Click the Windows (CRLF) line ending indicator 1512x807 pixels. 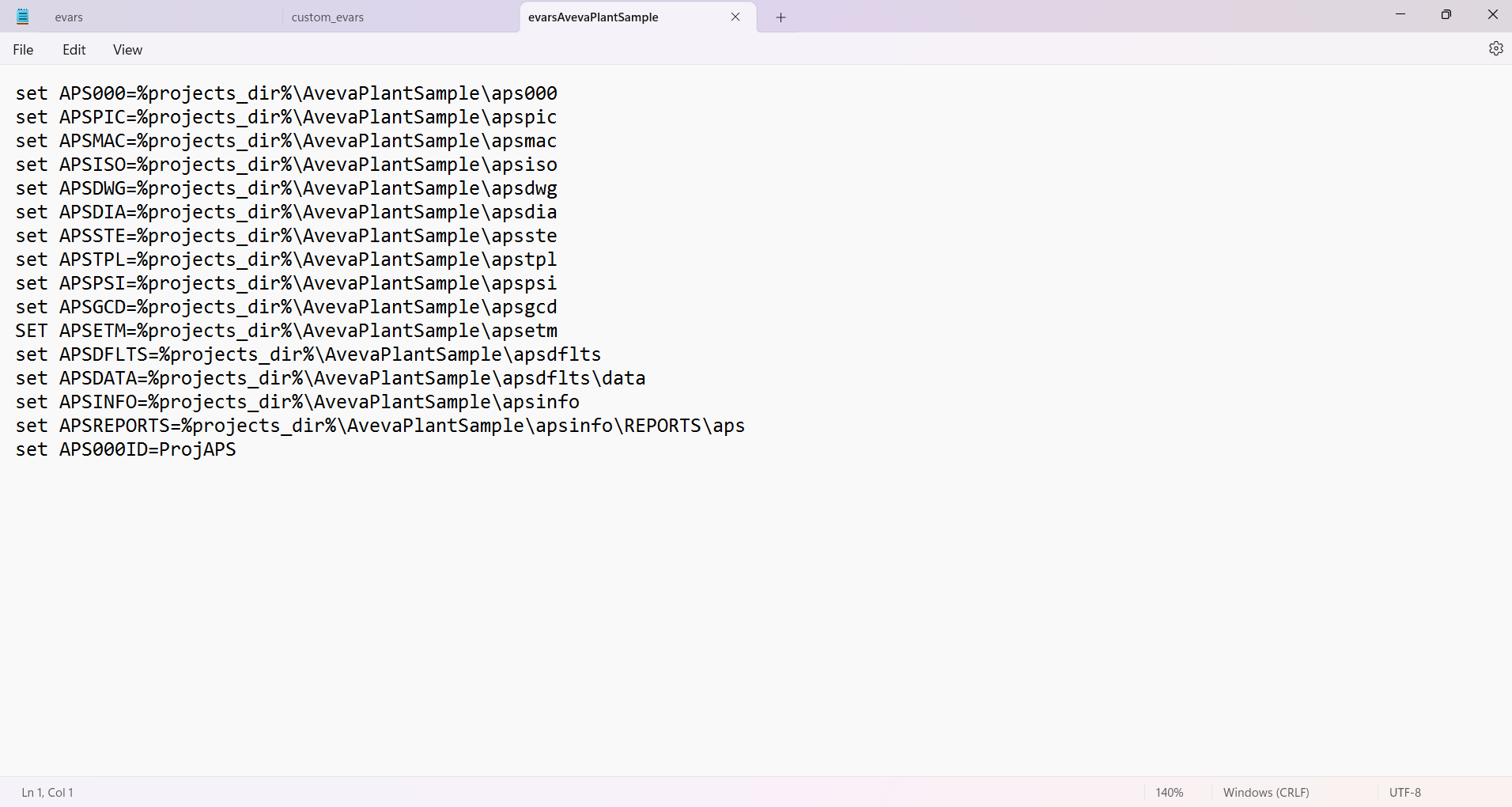[1266, 792]
